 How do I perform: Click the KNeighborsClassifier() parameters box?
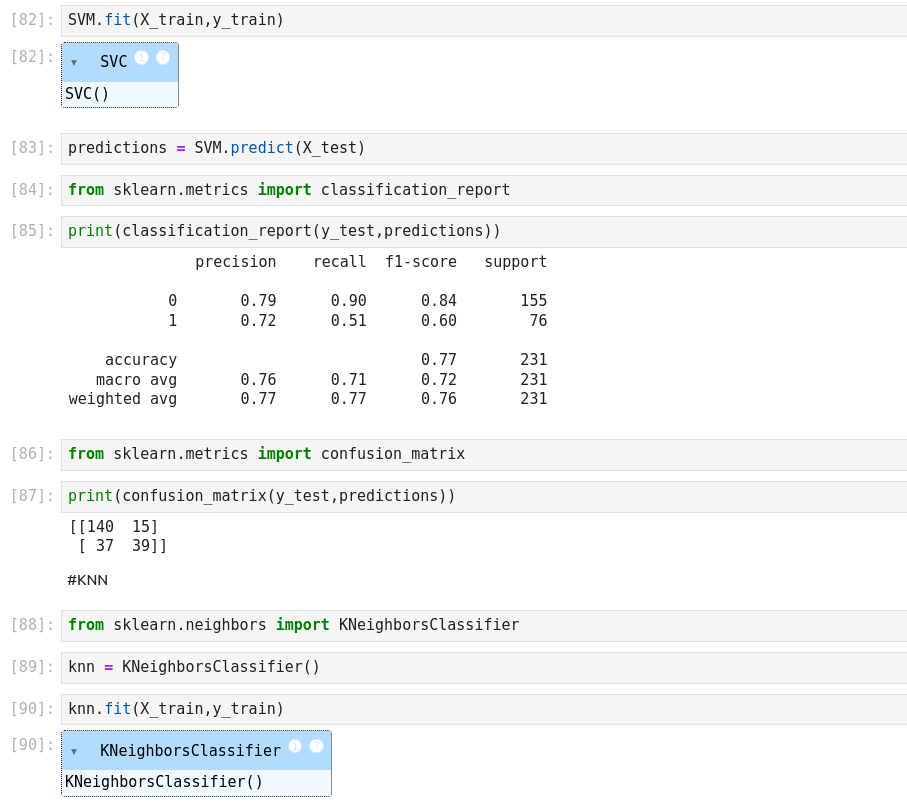pyautogui.click(x=195, y=782)
